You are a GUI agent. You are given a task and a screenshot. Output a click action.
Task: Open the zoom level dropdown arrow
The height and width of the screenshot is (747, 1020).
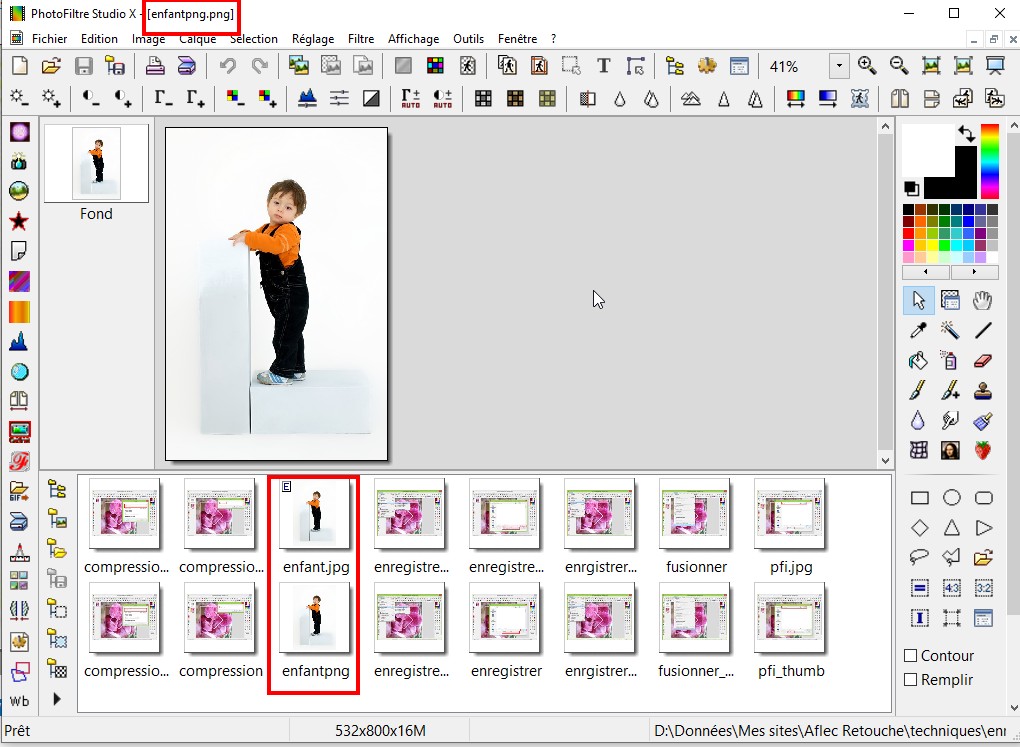point(839,66)
